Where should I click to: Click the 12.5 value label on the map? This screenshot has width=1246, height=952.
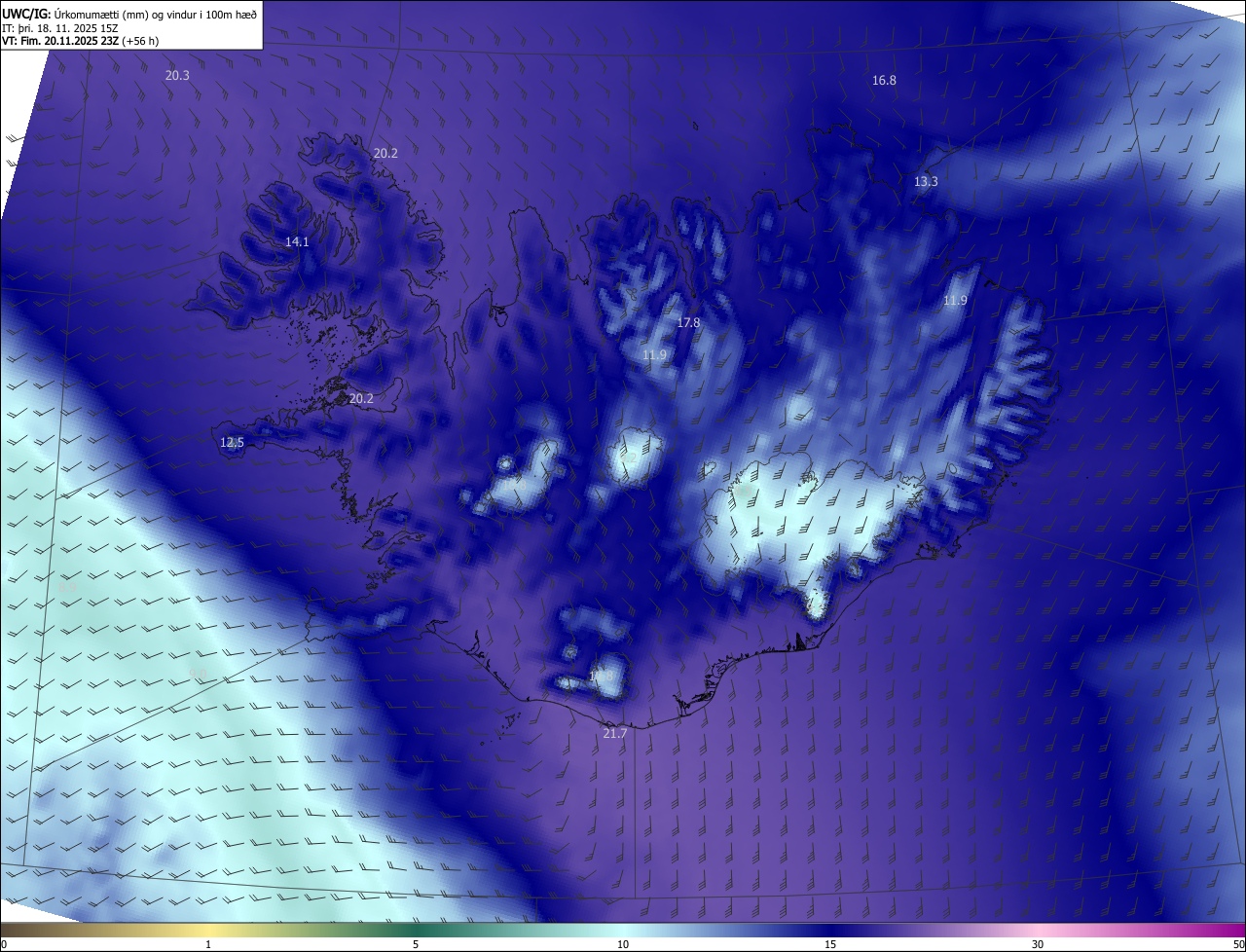pyautogui.click(x=232, y=442)
